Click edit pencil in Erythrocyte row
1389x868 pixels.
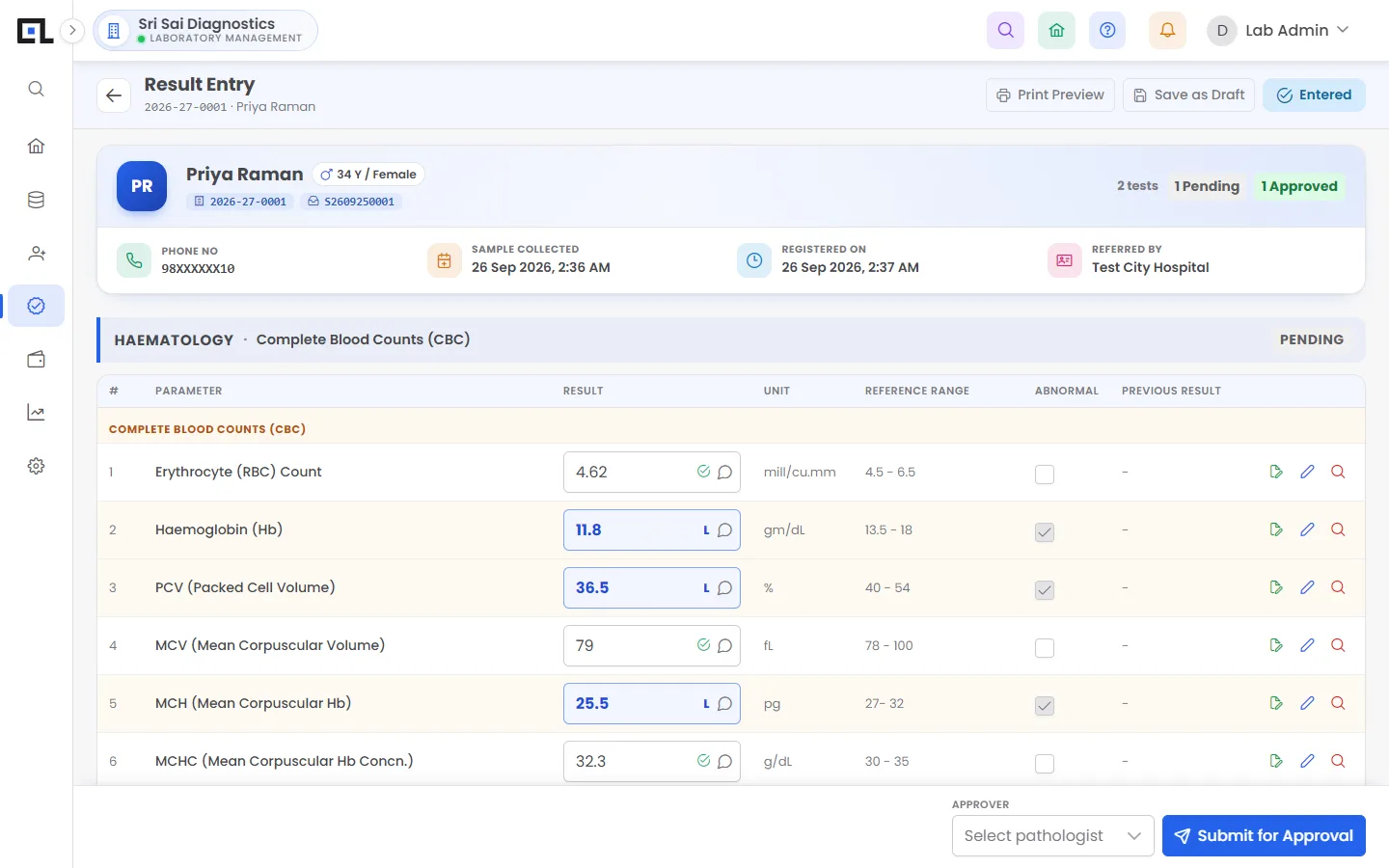pos(1307,472)
